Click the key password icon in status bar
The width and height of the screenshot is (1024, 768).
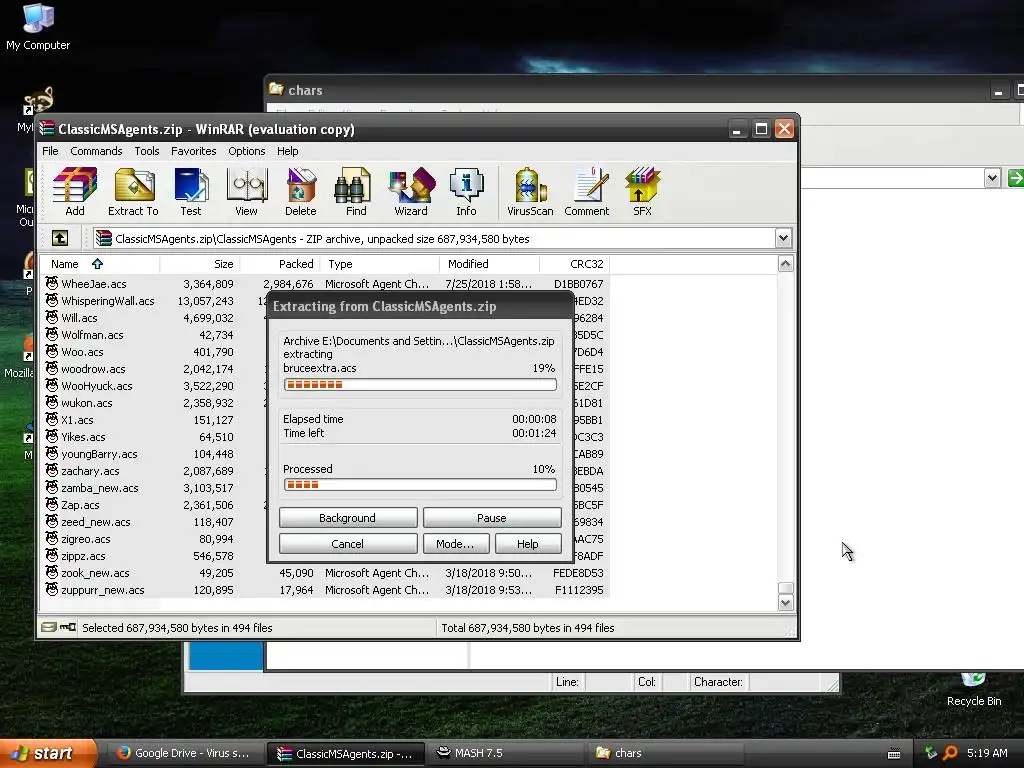(68, 628)
